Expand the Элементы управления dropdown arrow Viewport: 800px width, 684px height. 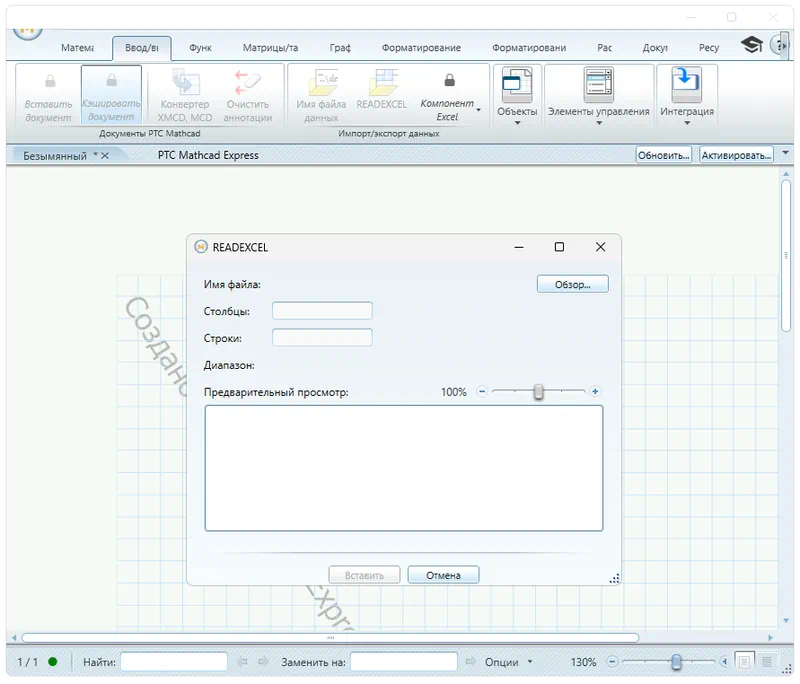pos(599,123)
